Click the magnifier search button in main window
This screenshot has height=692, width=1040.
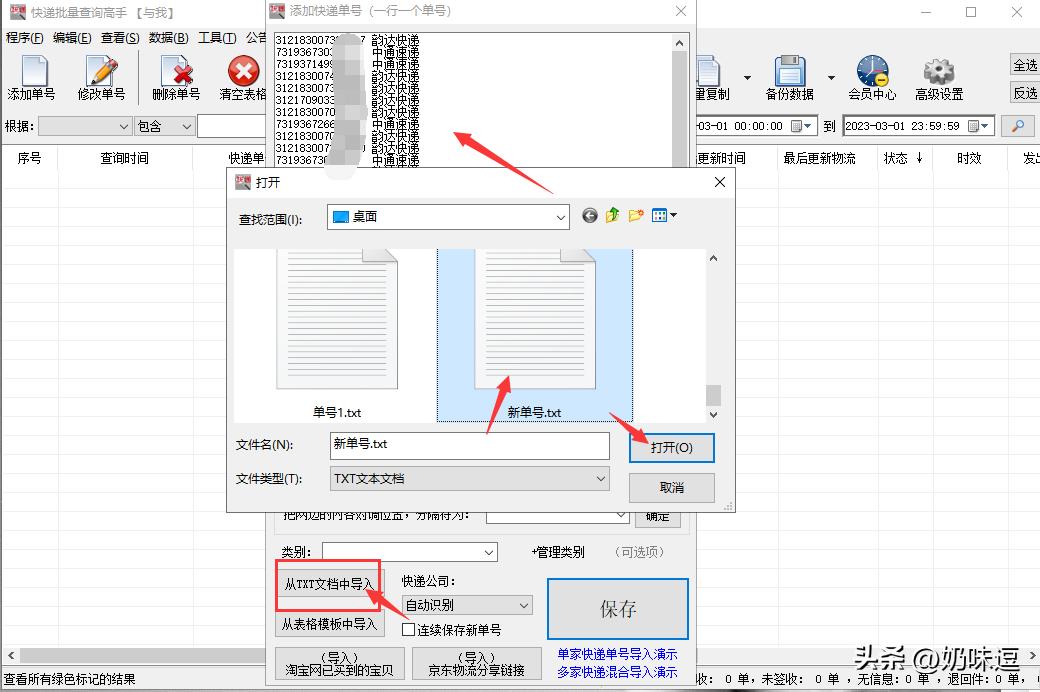click(x=1017, y=125)
